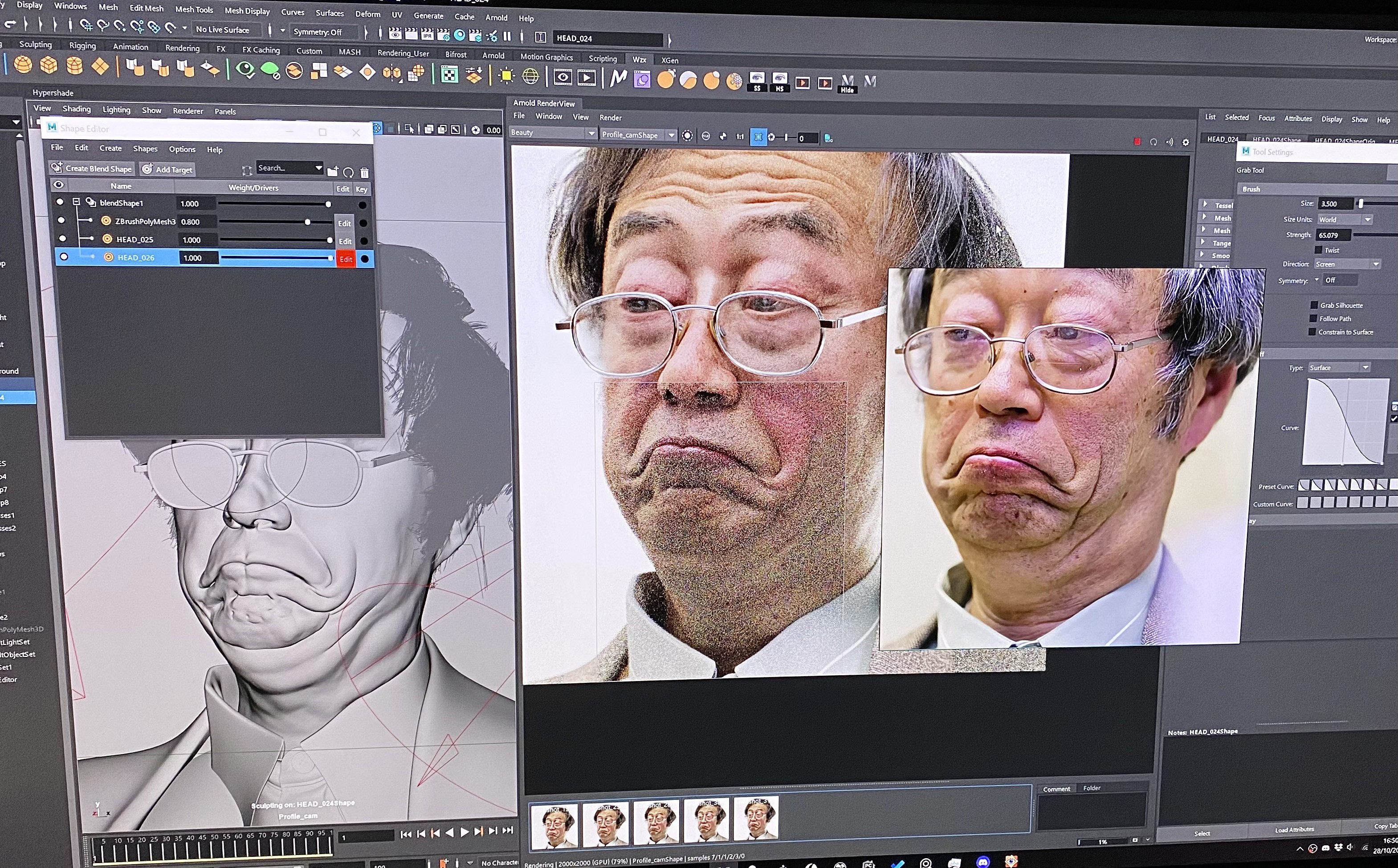Toggle visibility of blendShape1

point(60,202)
